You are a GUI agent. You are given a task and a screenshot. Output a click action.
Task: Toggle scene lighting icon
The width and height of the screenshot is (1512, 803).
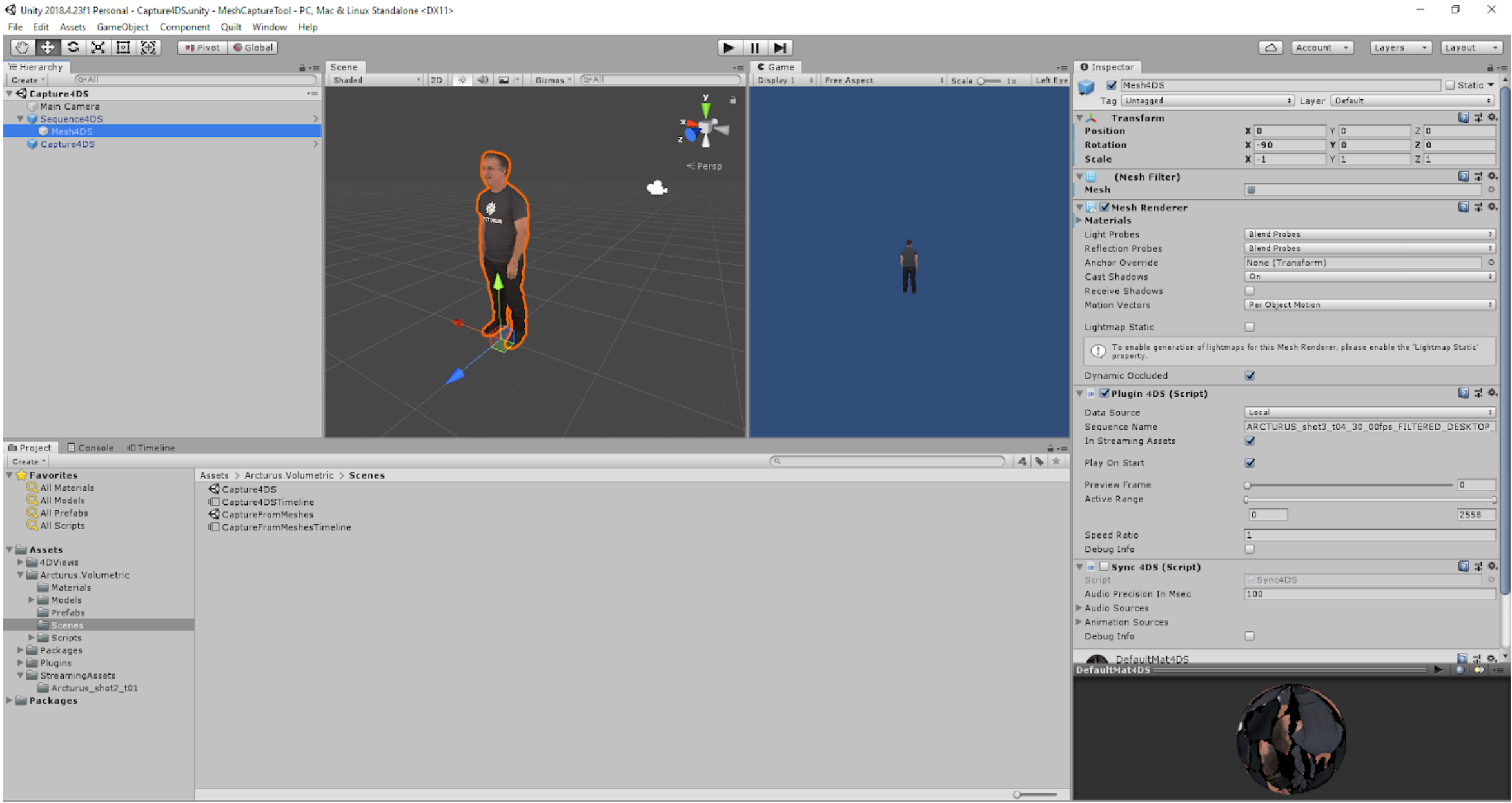click(462, 80)
